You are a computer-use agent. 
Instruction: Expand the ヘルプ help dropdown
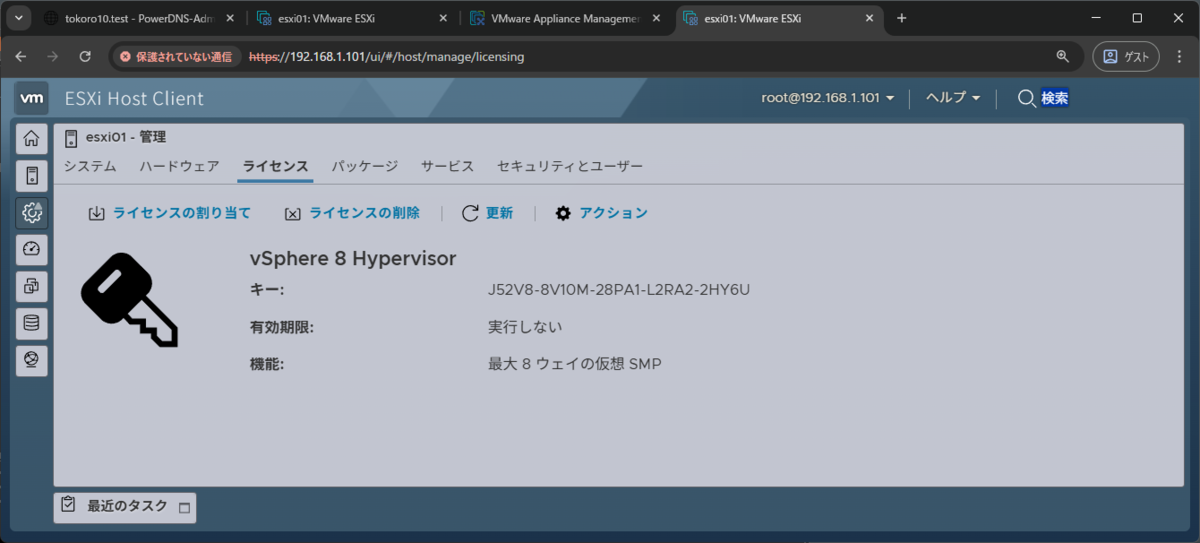coord(953,98)
